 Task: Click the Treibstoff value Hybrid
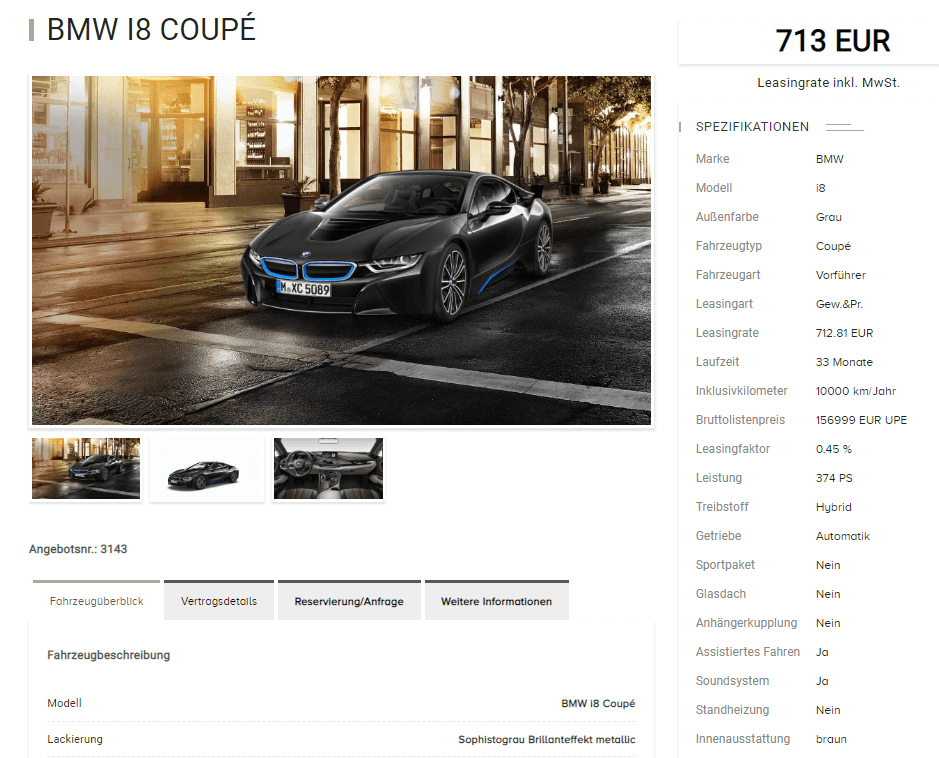coord(834,507)
